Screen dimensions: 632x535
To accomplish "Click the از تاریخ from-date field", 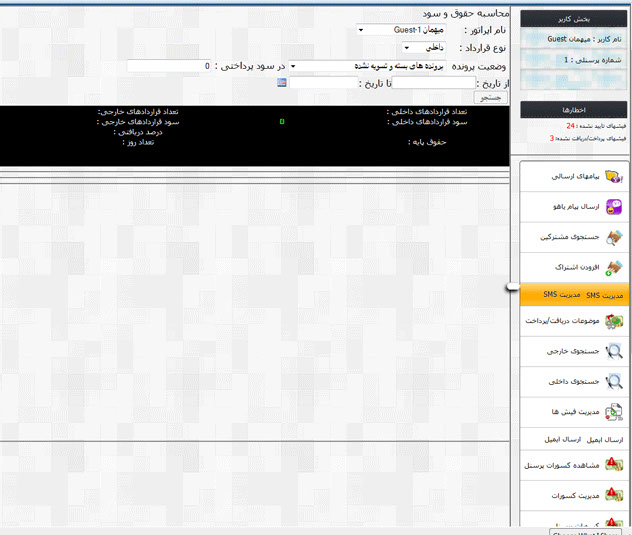I will (x=434, y=83).
